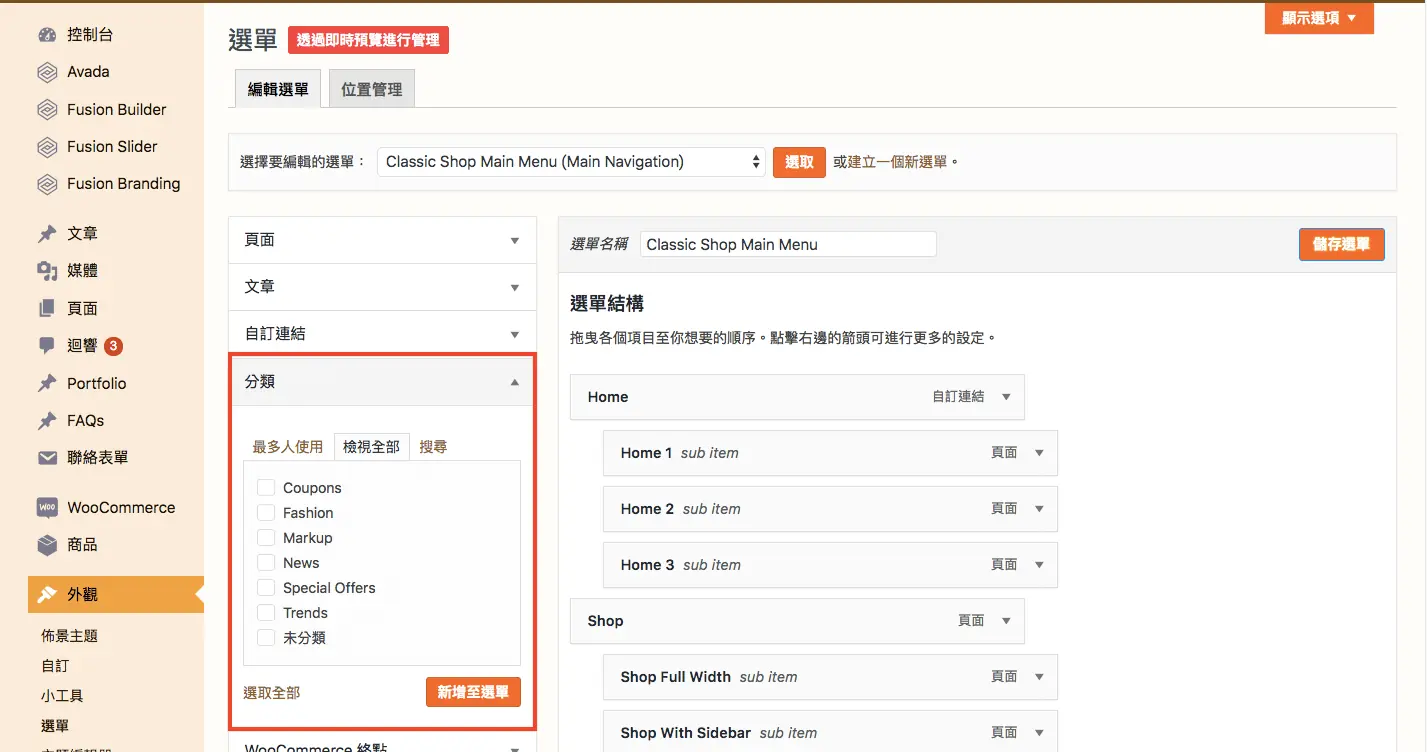Check the Coupons category checkbox
1427x752 pixels.
[x=266, y=488]
